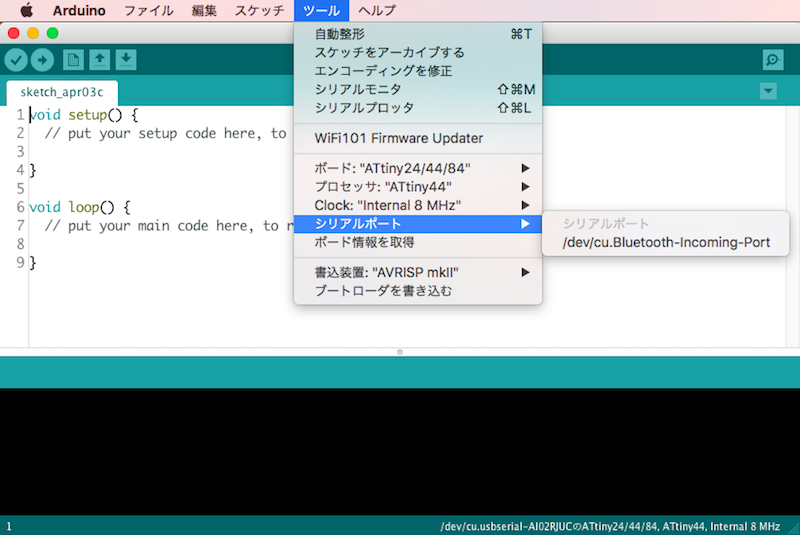
Task: Select /dev/cu.Bluetooth-Incoming-Port serial port
Action: click(x=666, y=242)
